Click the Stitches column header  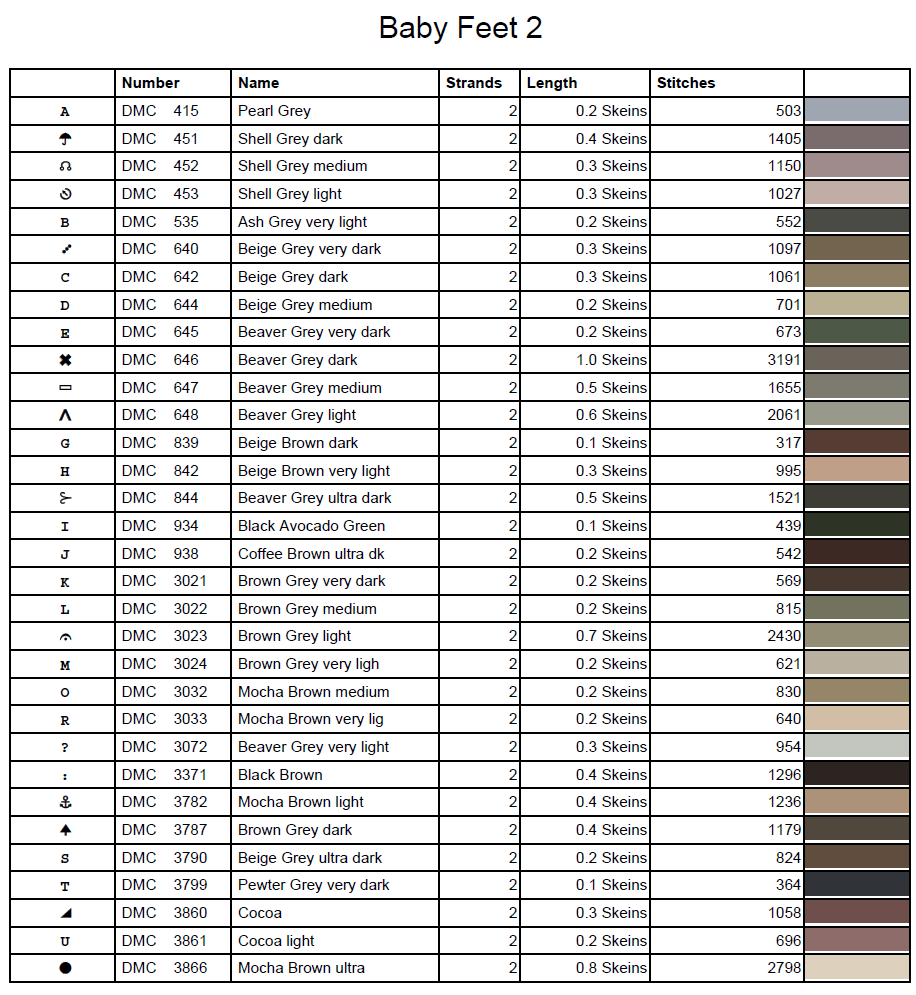coord(686,83)
